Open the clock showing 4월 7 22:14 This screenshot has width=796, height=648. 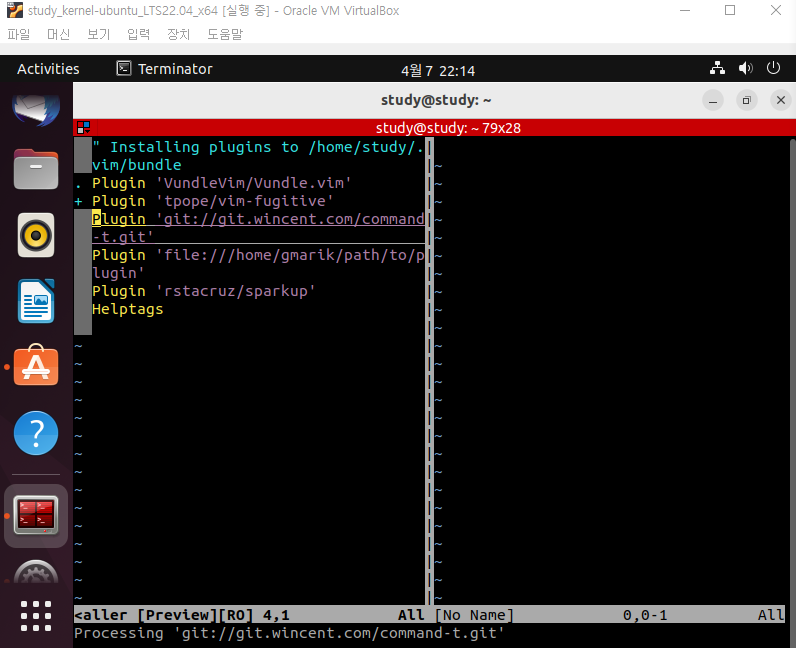coord(438,71)
